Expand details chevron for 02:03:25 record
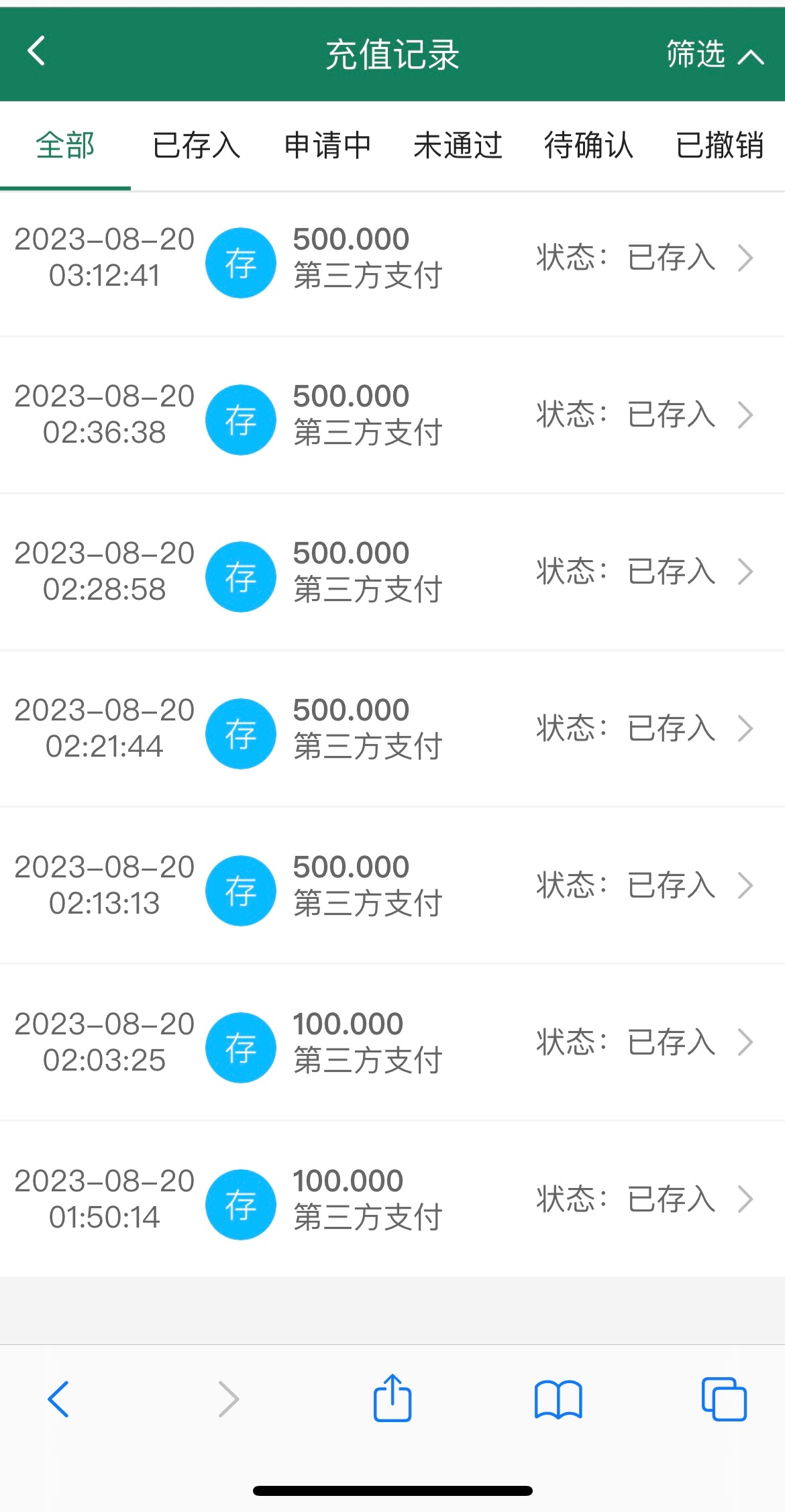The width and height of the screenshot is (785, 1512). pos(745,1042)
